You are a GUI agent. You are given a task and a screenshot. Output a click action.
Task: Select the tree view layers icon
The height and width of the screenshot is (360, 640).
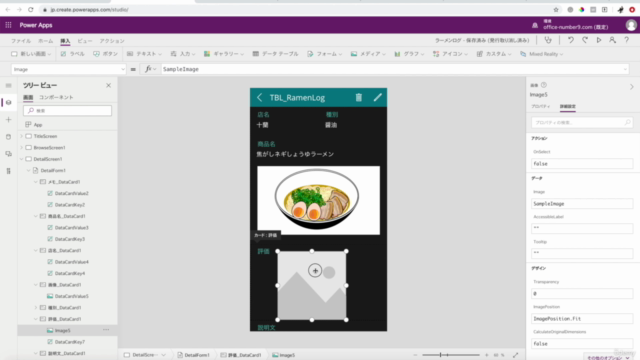(x=9, y=102)
